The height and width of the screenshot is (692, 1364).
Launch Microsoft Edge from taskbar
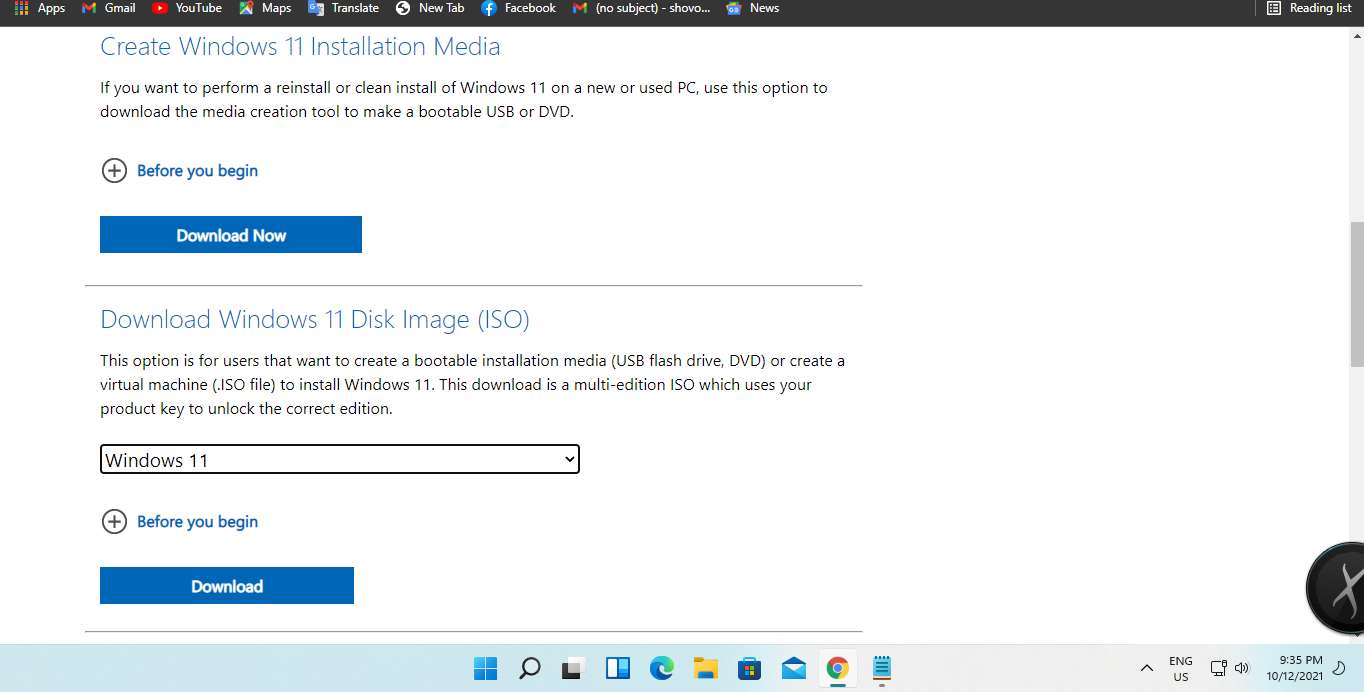[x=661, y=668]
